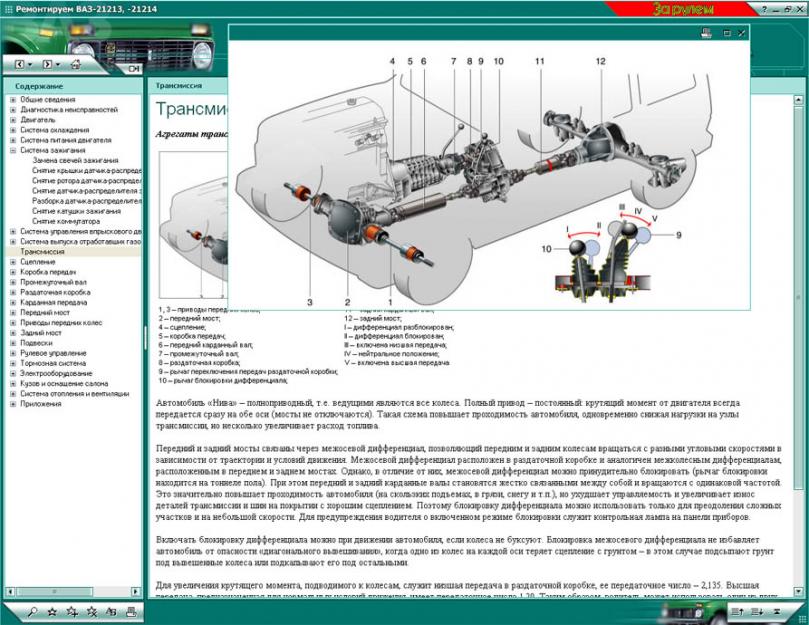Click the splitter handle between panels
The width and height of the screenshot is (809, 625).
(145, 338)
